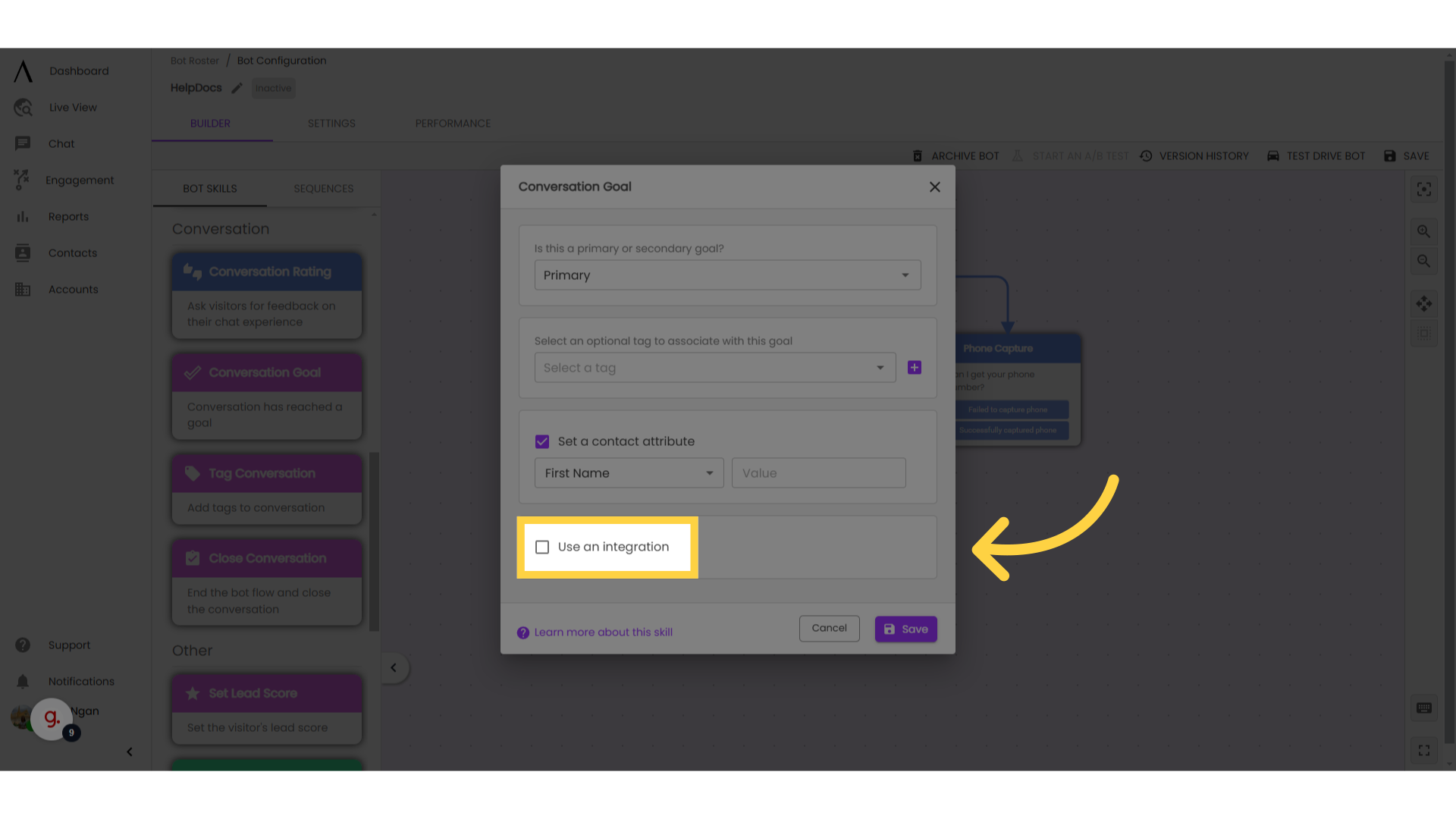Click the Close Conversation skill icon
Image resolution: width=1456 pixels, height=819 pixels.
[192, 558]
